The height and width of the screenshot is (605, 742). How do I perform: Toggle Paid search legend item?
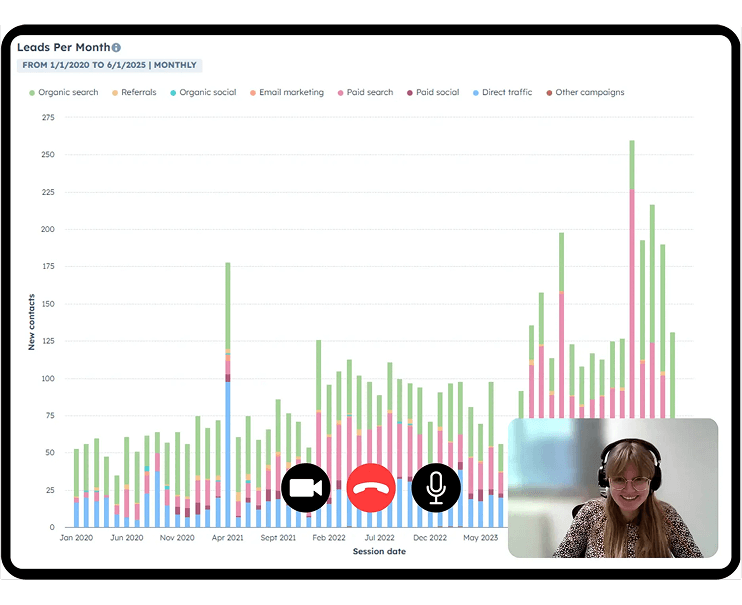(369, 92)
